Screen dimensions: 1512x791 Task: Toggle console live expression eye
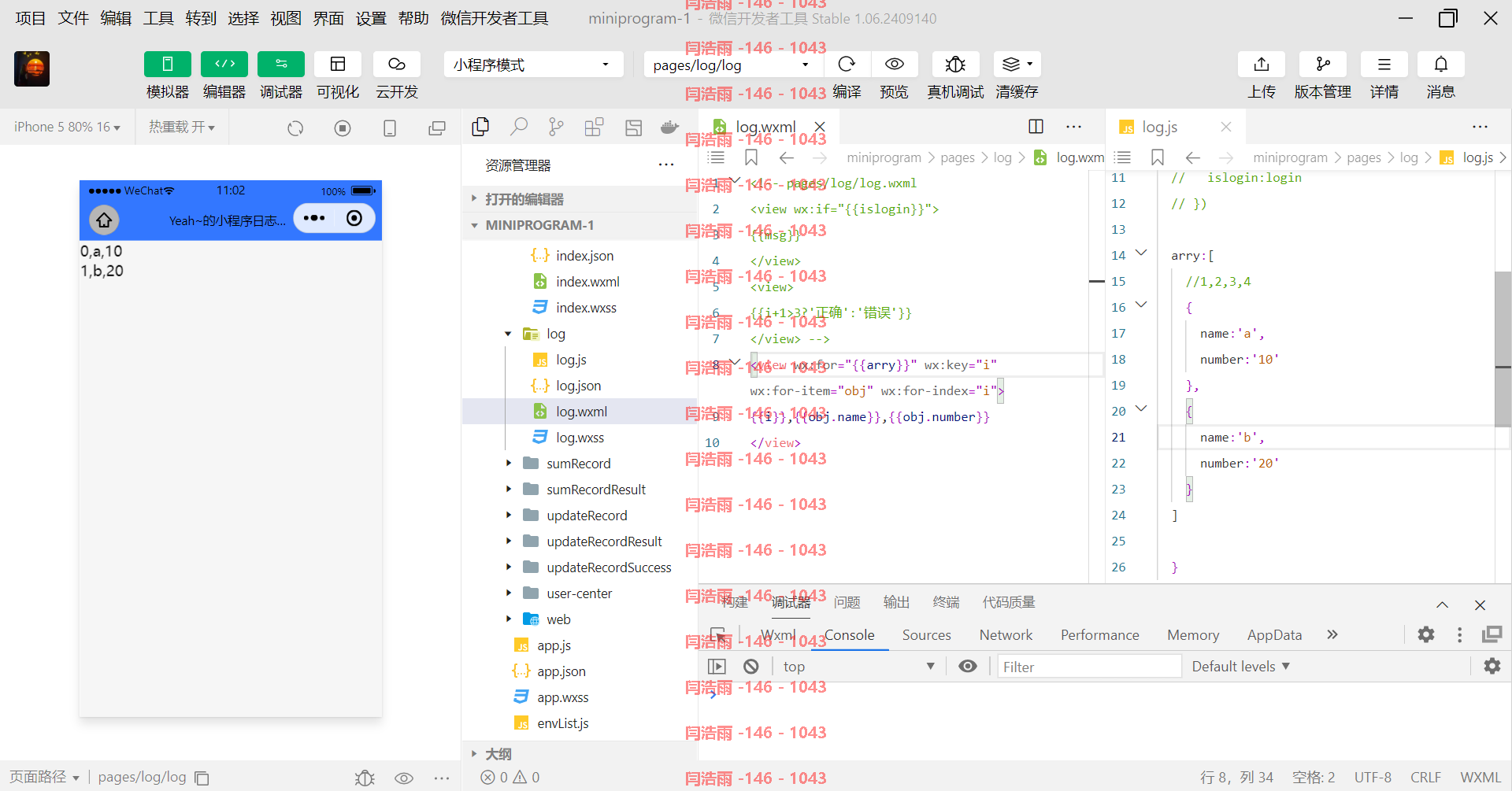968,667
